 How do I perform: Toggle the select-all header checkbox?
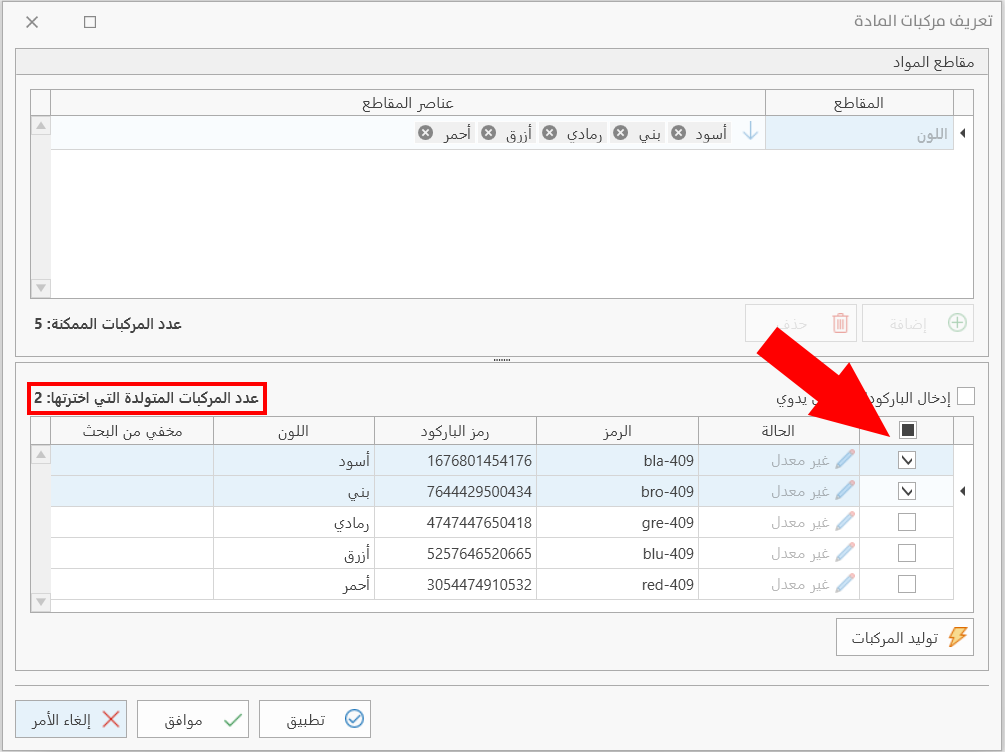click(x=908, y=430)
